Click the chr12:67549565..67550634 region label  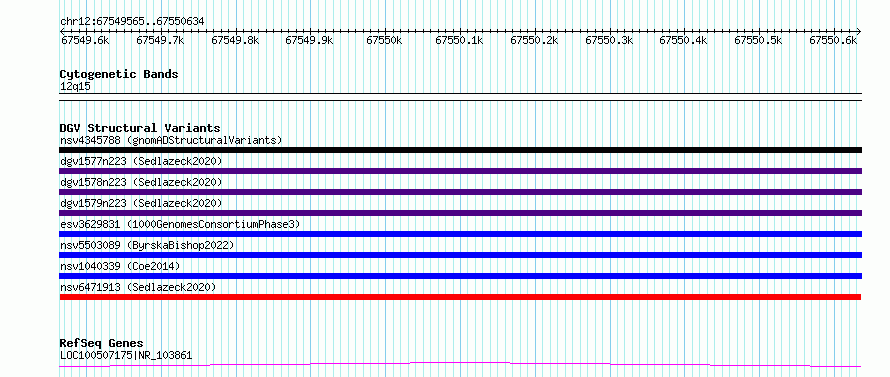click(132, 22)
